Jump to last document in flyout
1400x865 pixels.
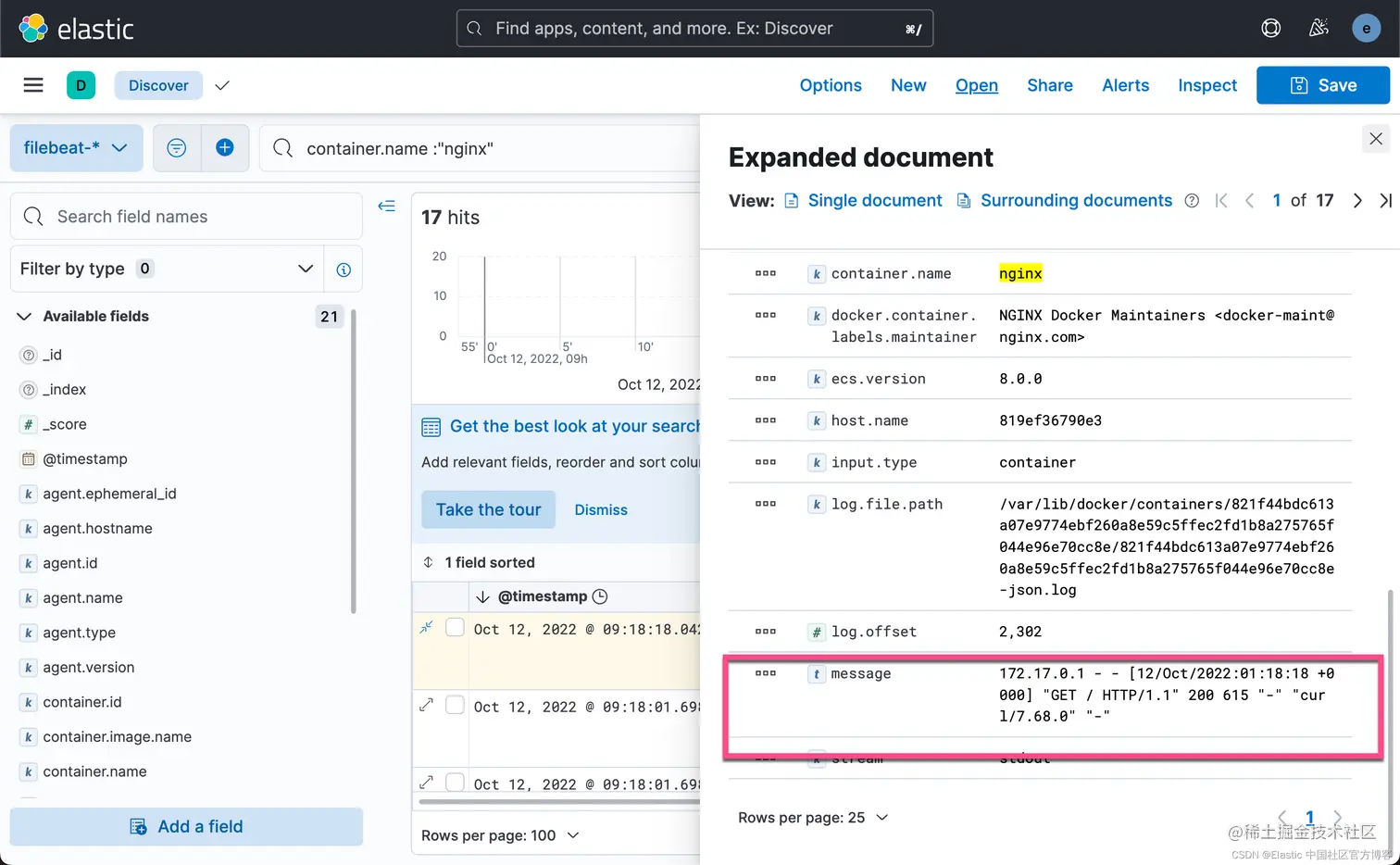(1385, 201)
